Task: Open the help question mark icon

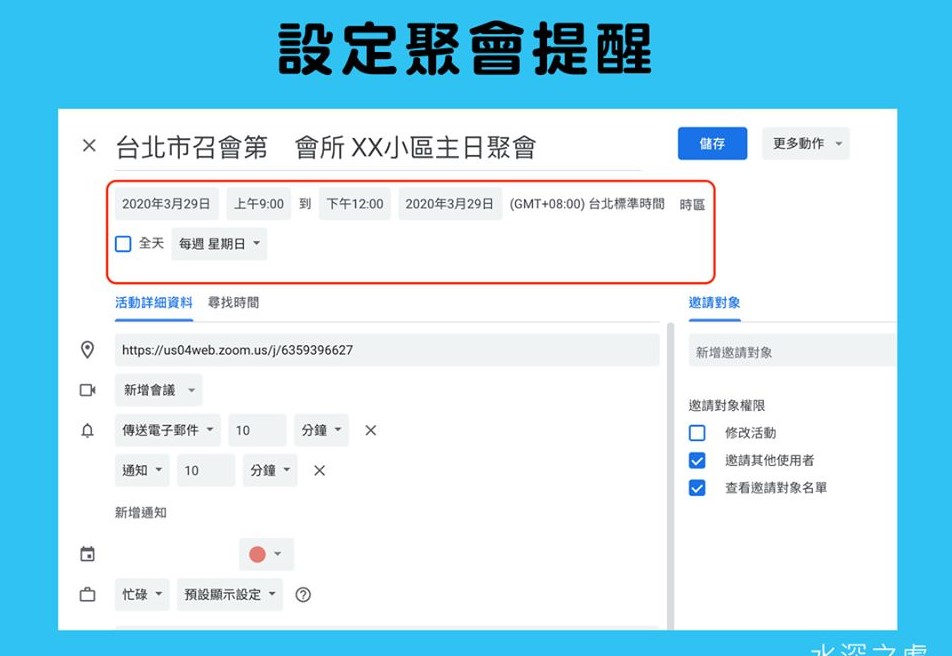Action: (303, 595)
